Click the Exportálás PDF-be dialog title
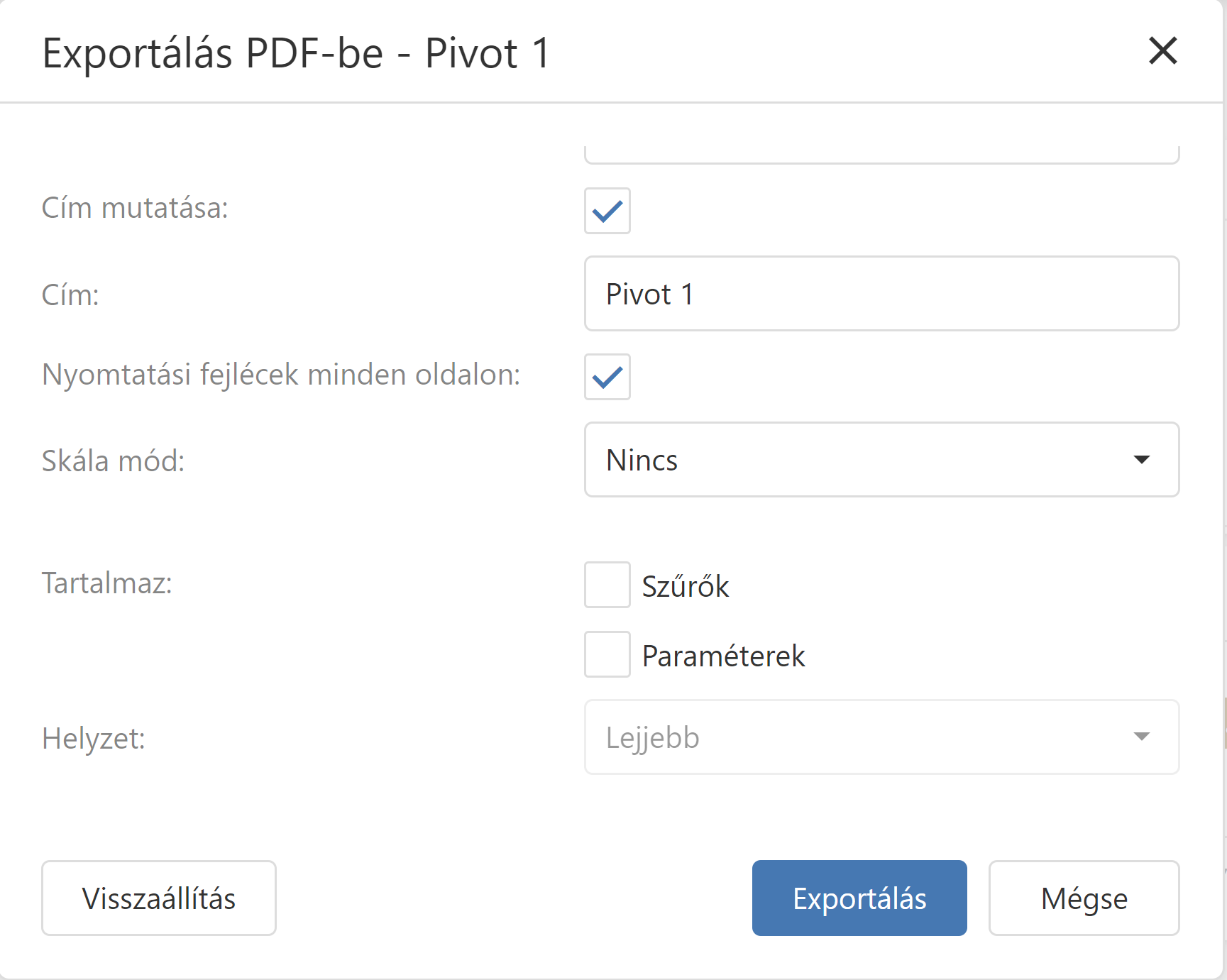This screenshot has width=1227, height=980. [296, 53]
